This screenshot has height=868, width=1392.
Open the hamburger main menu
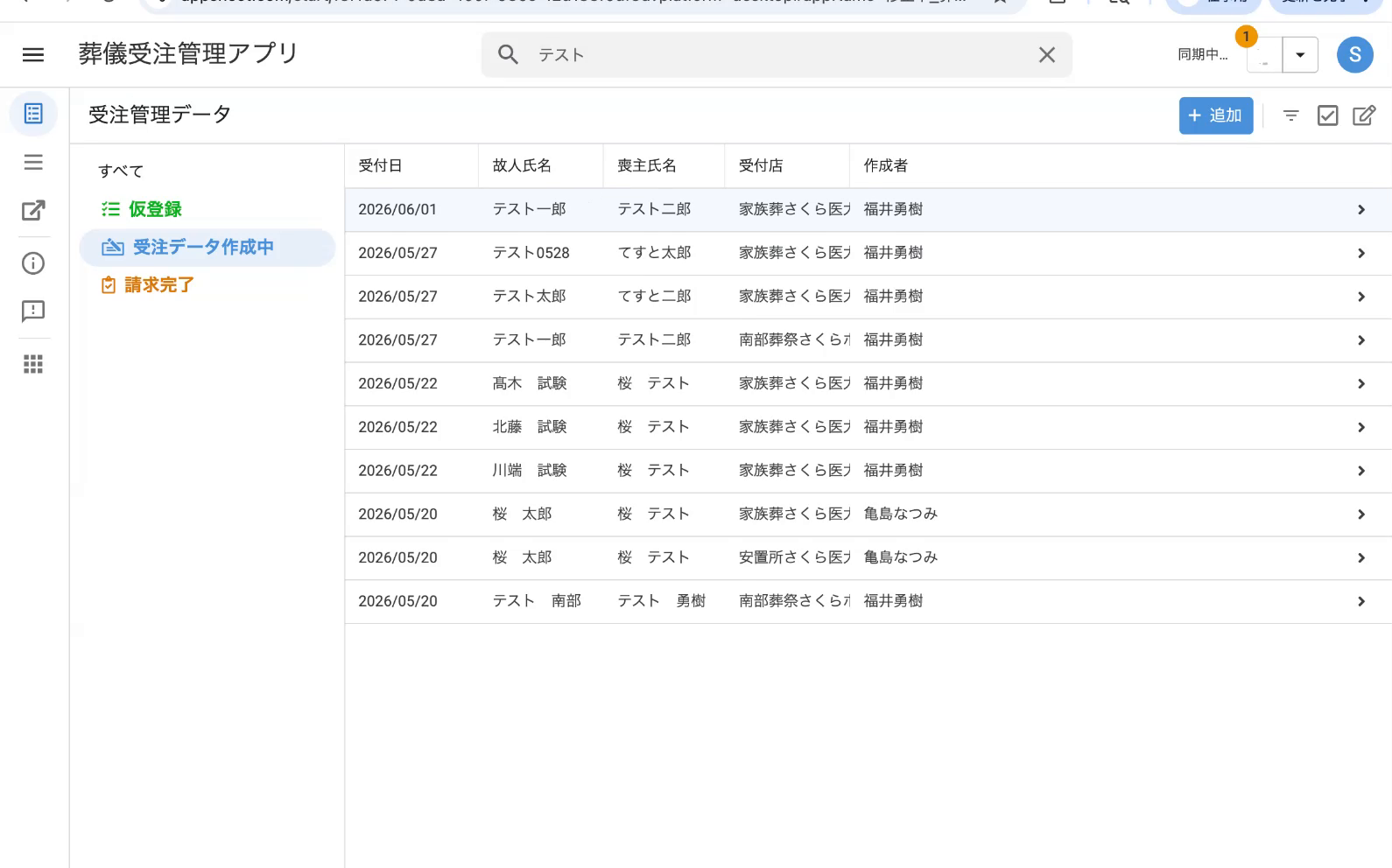[x=33, y=55]
